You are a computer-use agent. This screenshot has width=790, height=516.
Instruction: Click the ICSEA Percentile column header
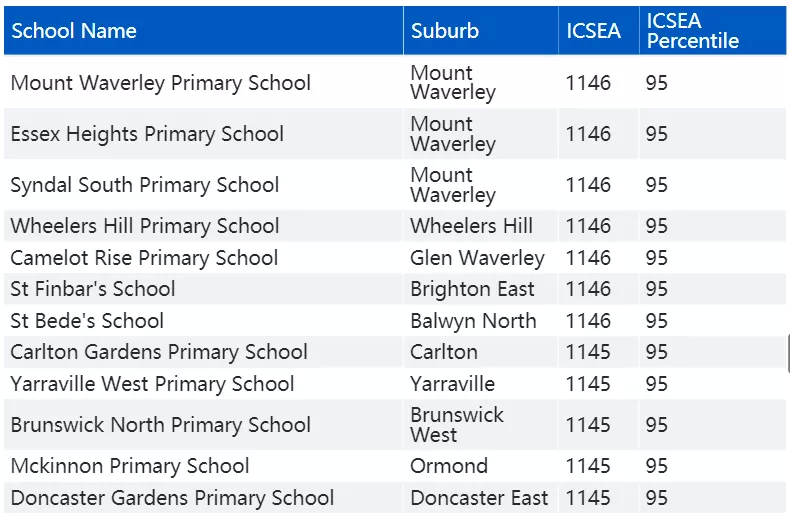tap(693, 31)
